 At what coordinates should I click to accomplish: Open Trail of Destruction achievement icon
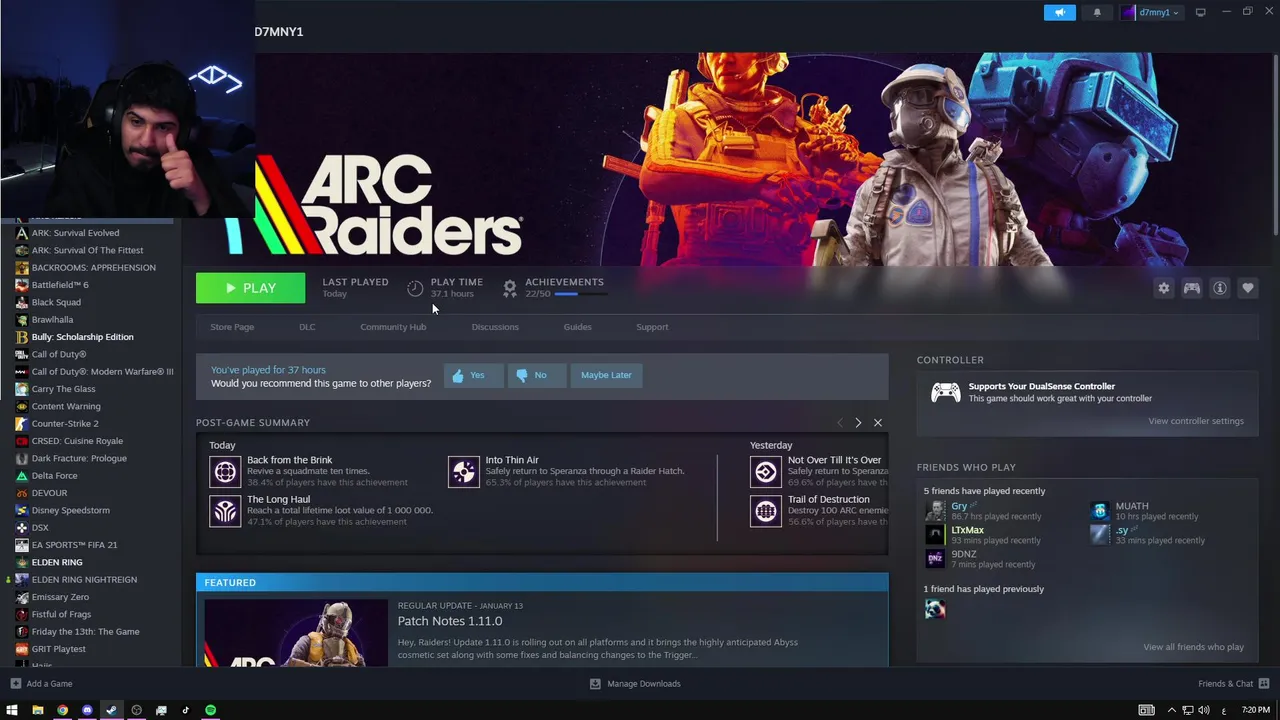[766, 511]
